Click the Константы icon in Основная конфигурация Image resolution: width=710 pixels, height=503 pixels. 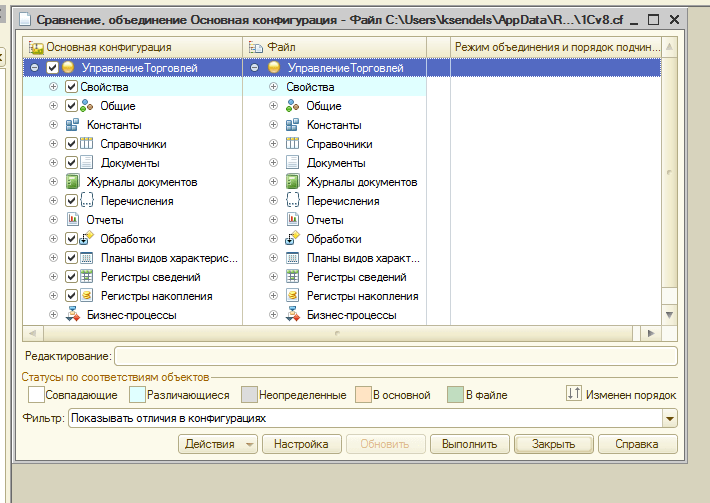coord(72,125)
